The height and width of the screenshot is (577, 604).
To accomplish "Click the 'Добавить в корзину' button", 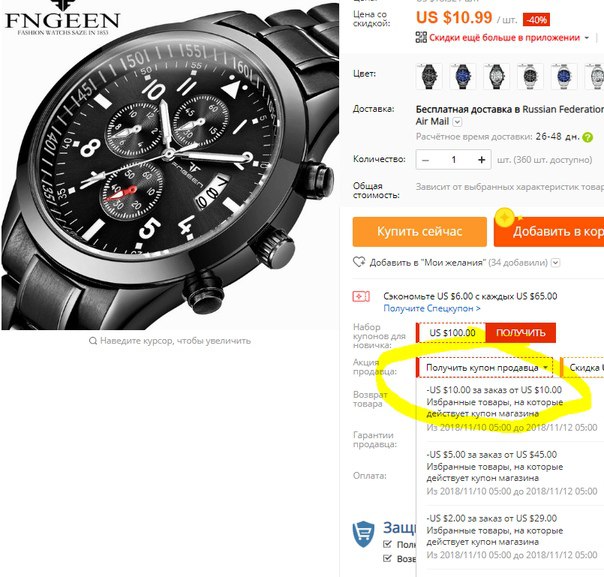I will click(x=549, y=231).
